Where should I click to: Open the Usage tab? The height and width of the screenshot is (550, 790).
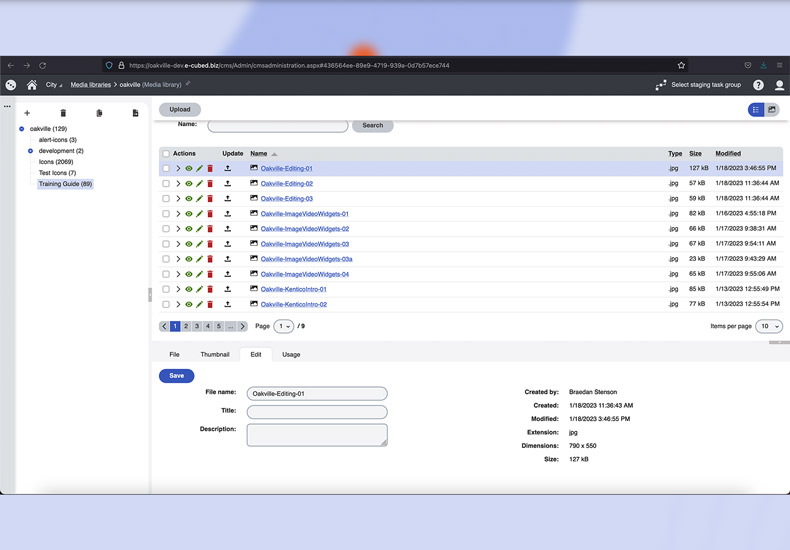[x=291, y=354]
